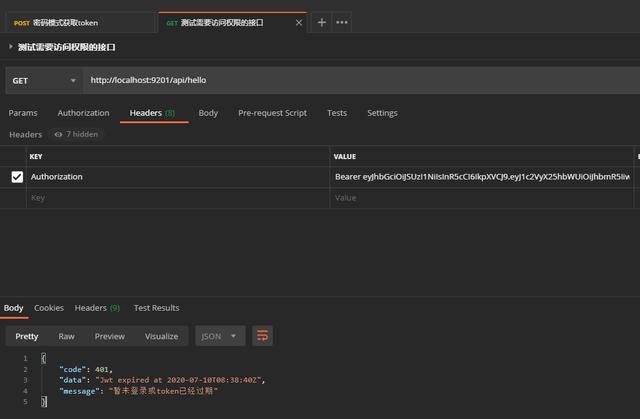Expand the request name disclosure triangle
The width and height of the screenshot is (640, 419).
11,47
